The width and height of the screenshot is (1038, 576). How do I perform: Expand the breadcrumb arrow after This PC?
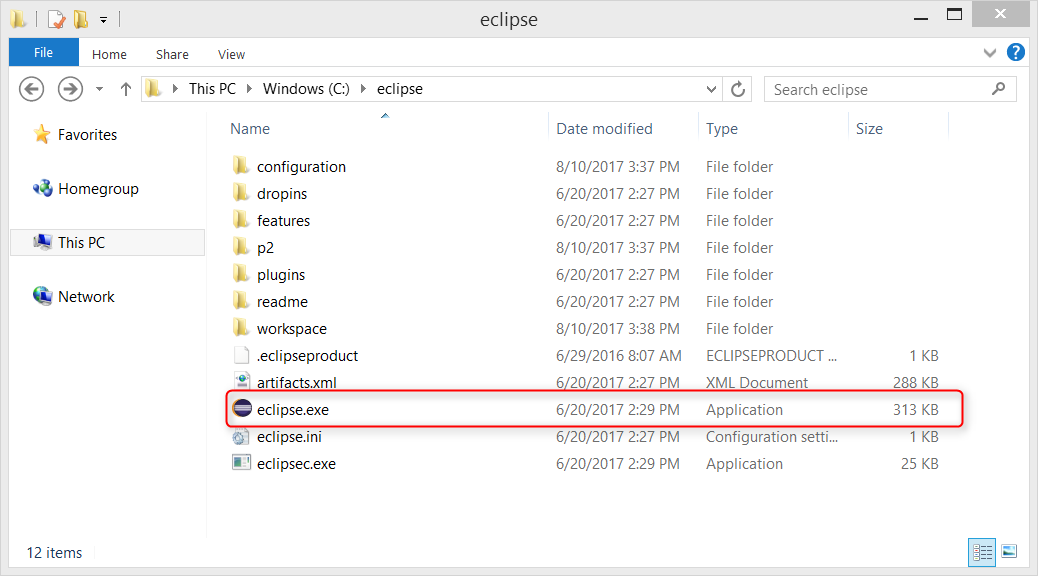(250, 89)
